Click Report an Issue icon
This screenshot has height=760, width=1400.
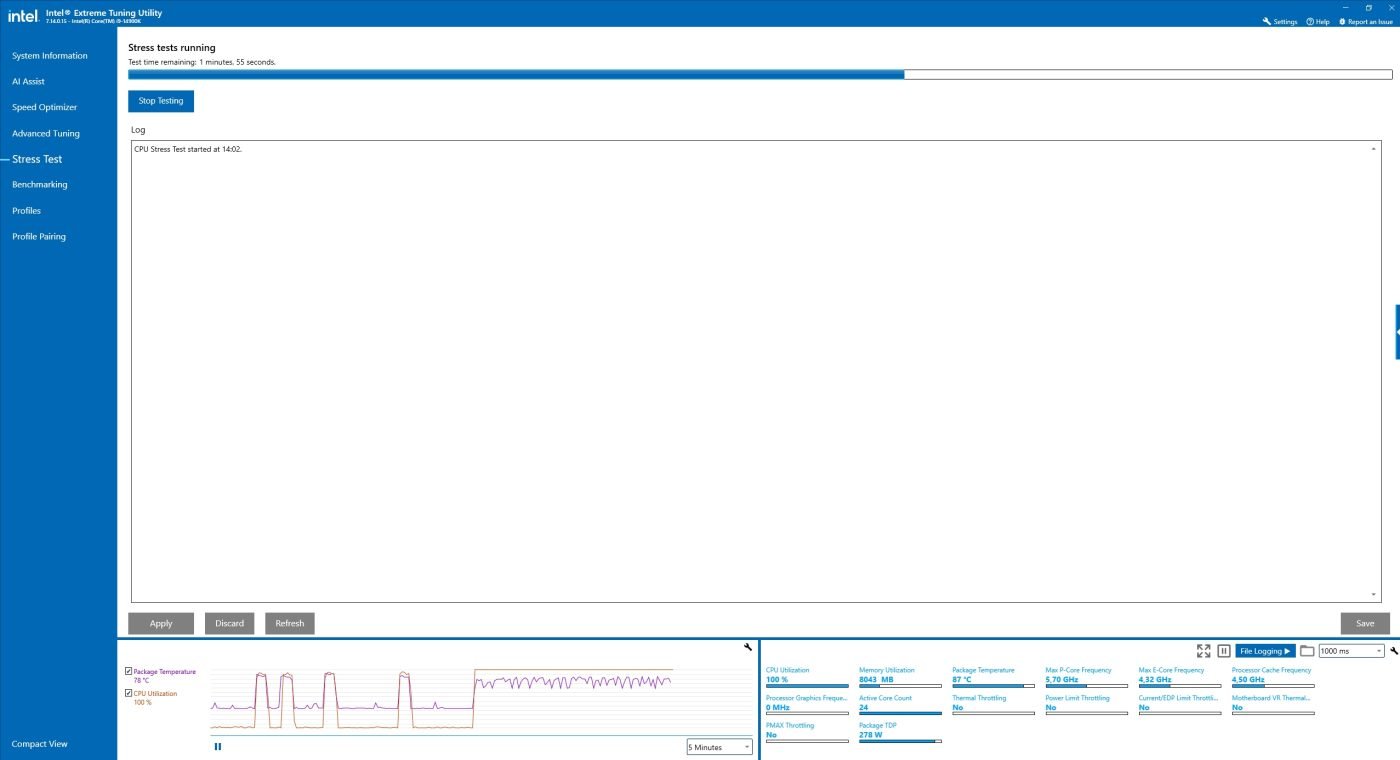tap(1342, 21)
